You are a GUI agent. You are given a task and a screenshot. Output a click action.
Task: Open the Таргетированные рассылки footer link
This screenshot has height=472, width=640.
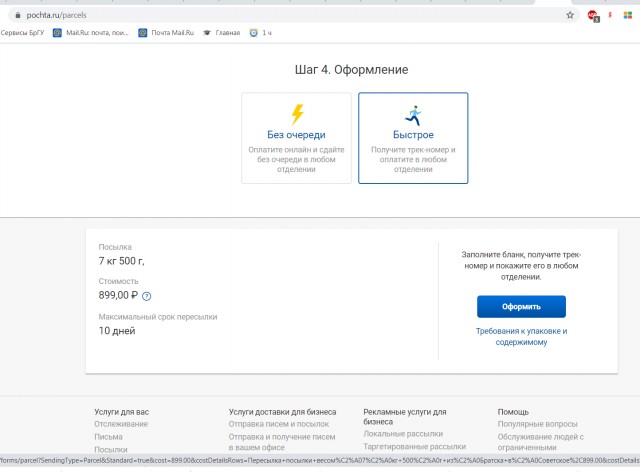pos(414,447)
